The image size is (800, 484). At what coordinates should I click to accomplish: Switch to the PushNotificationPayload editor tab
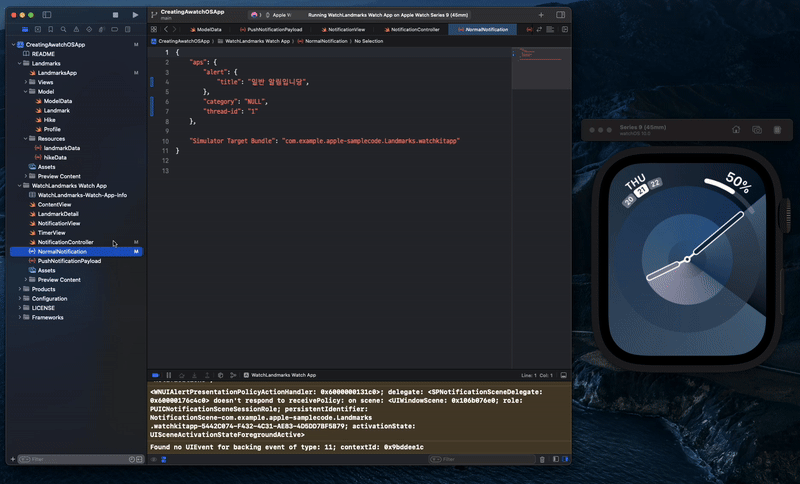pos(271,30)
